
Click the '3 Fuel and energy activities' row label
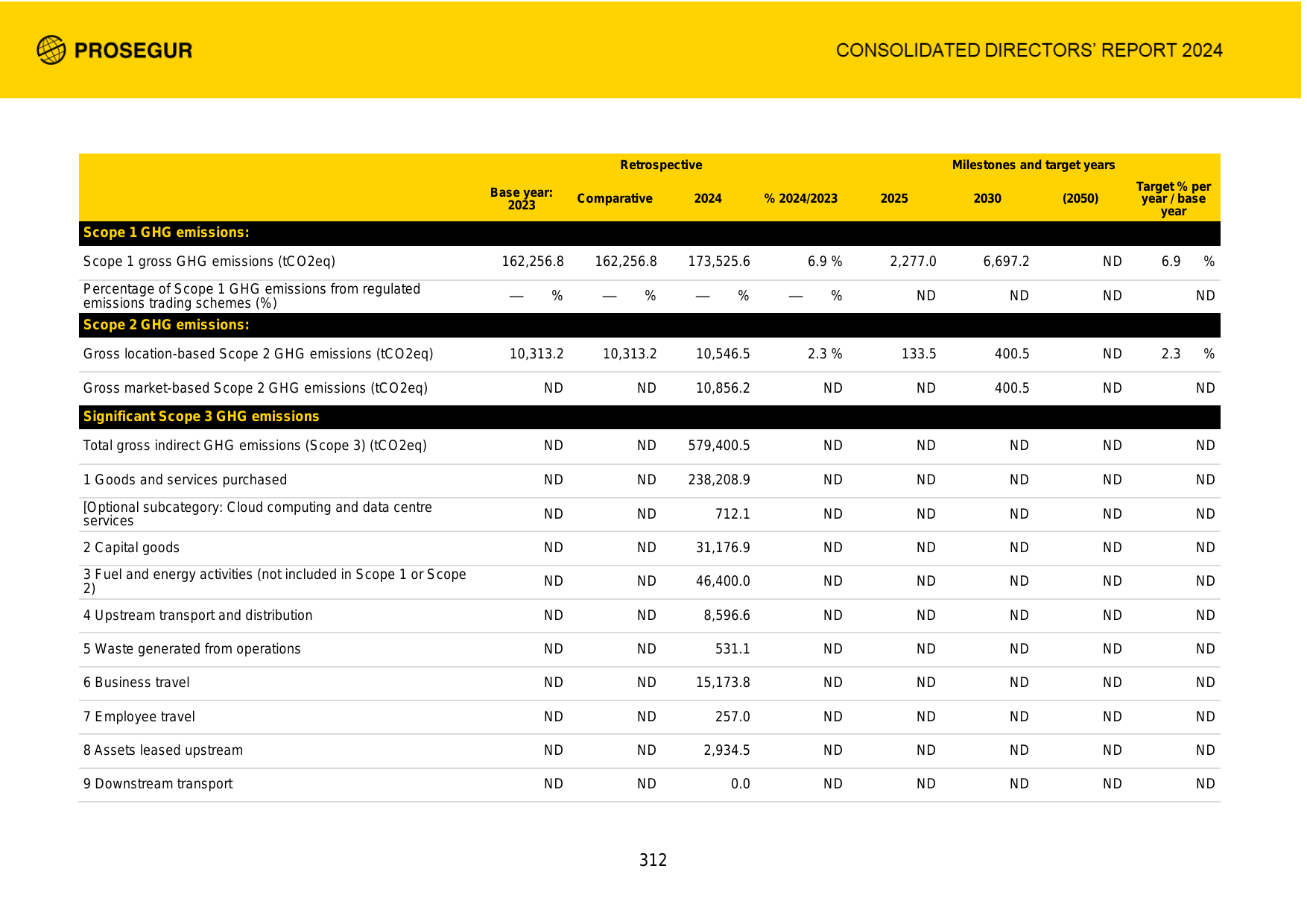(275, 581)
